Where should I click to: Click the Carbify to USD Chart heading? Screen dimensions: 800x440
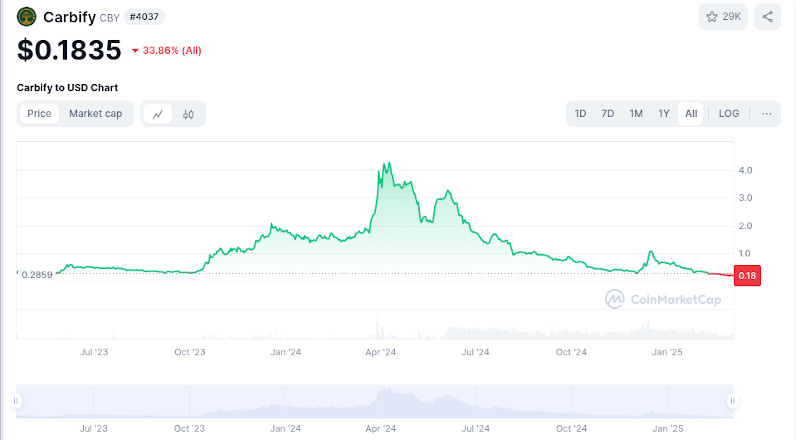click(67, 87)
